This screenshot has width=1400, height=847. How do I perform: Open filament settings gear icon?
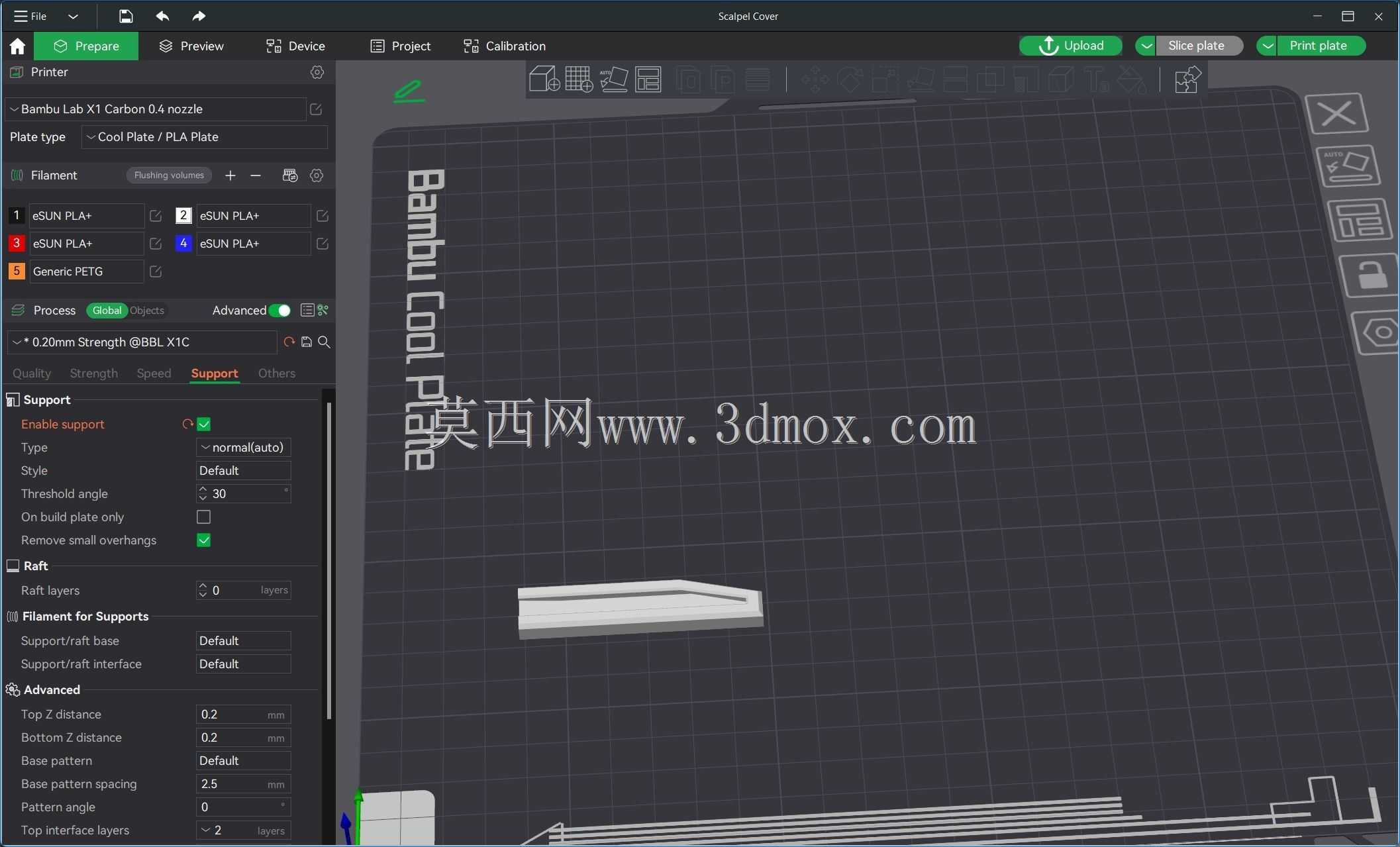pyautogui.click(x=317, y=175)
